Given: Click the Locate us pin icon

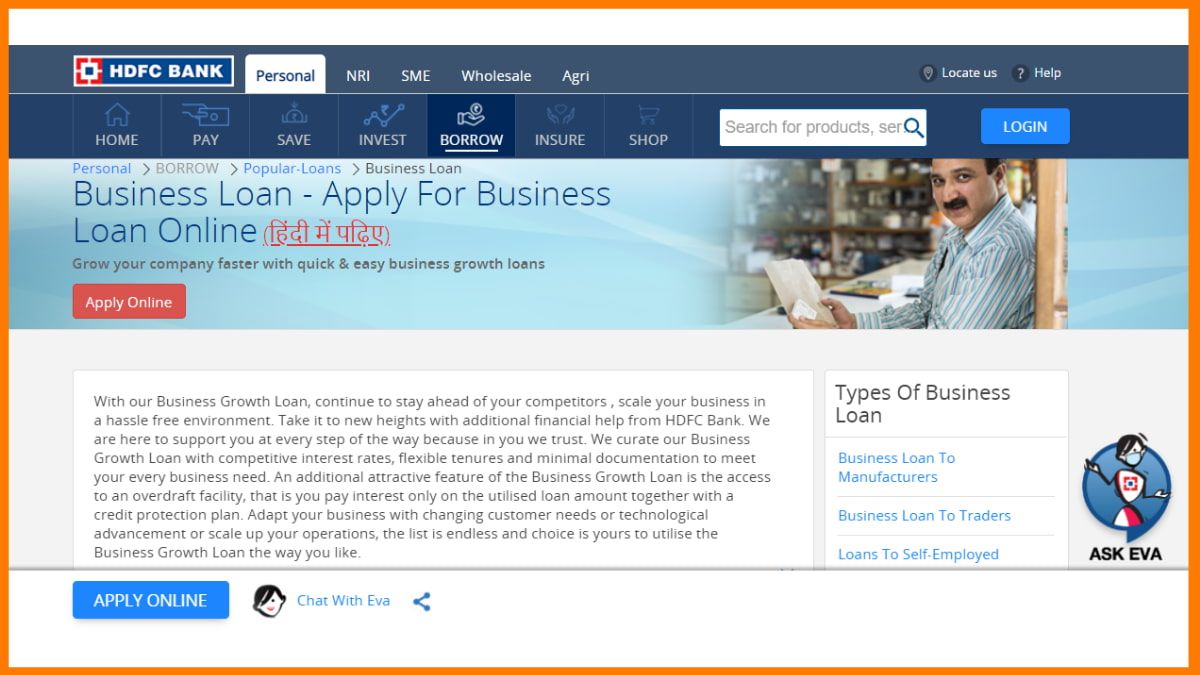Looking at the screenshot, I should [x=927, y=73].
